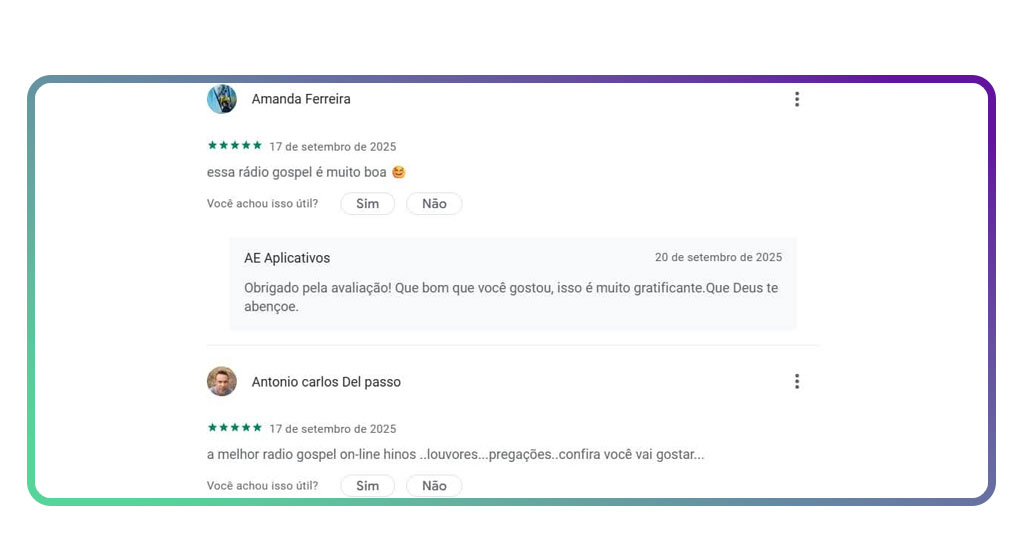Viewport: 1024px width, 536px height.
Task: Click Antonio carlos Del passo's profile photo
Action: (222, 381)
